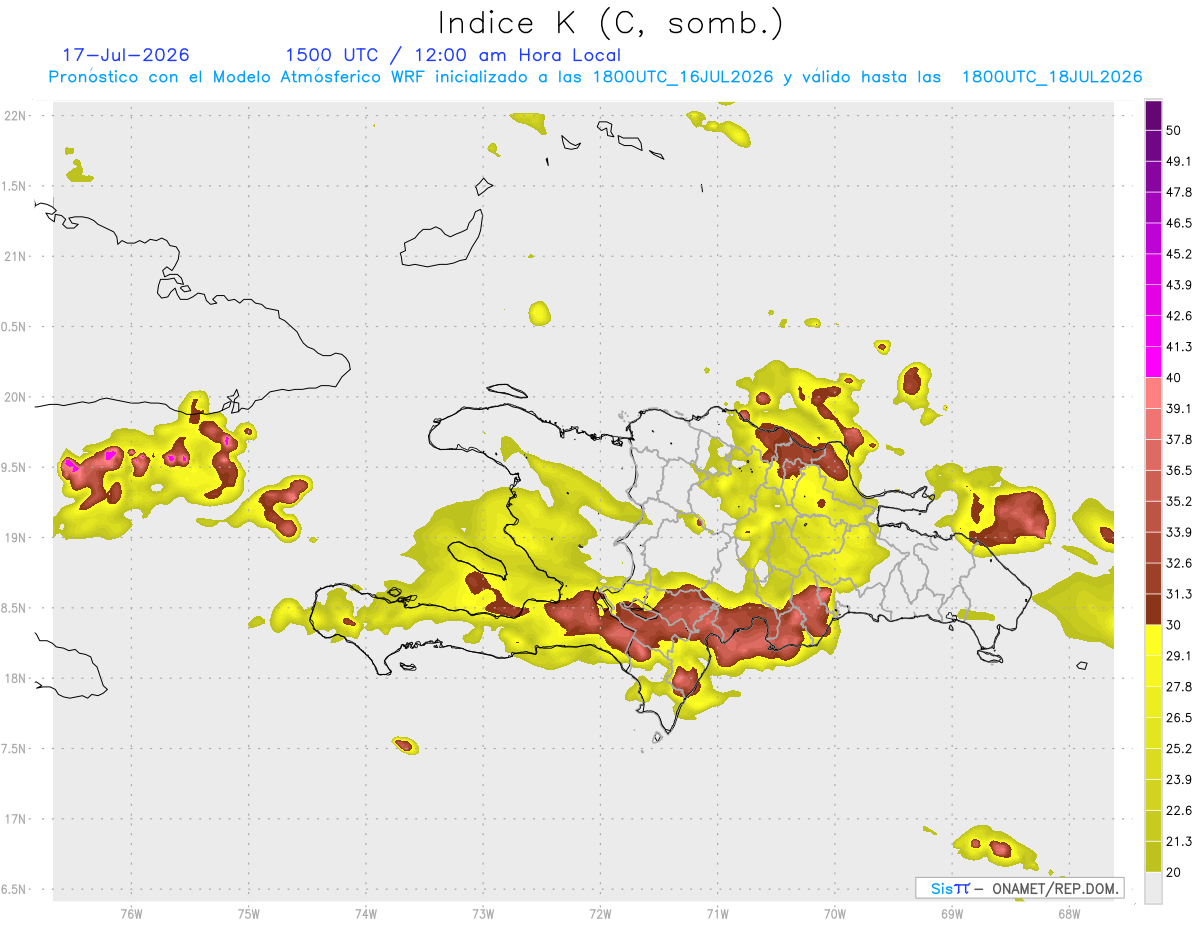
Task: Click the "74W" longitude label
Action: (366, 913)
